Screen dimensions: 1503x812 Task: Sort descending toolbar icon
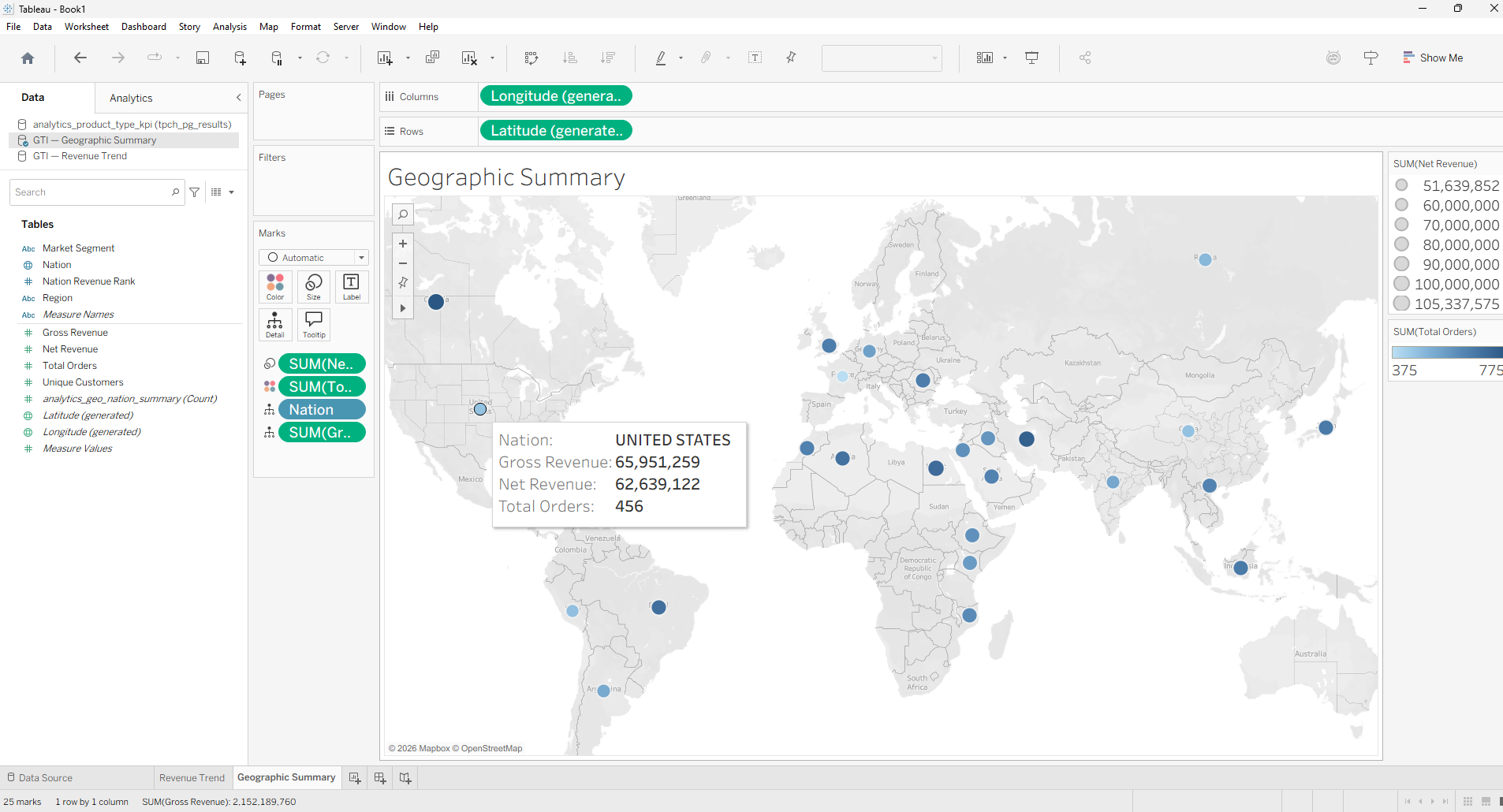click(x=608, y=58)
